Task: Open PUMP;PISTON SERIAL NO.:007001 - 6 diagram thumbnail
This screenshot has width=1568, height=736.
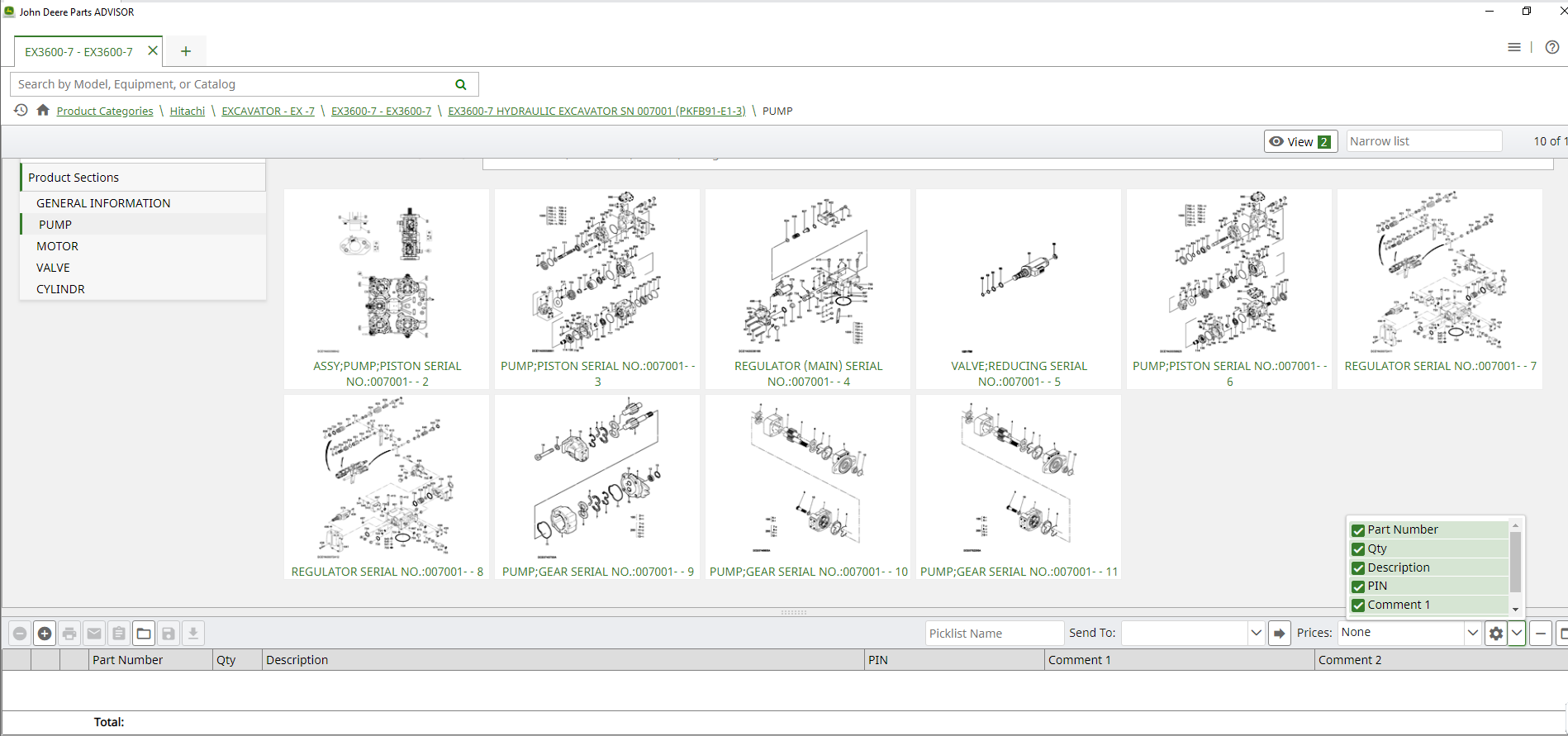Action: point(1229,273)
